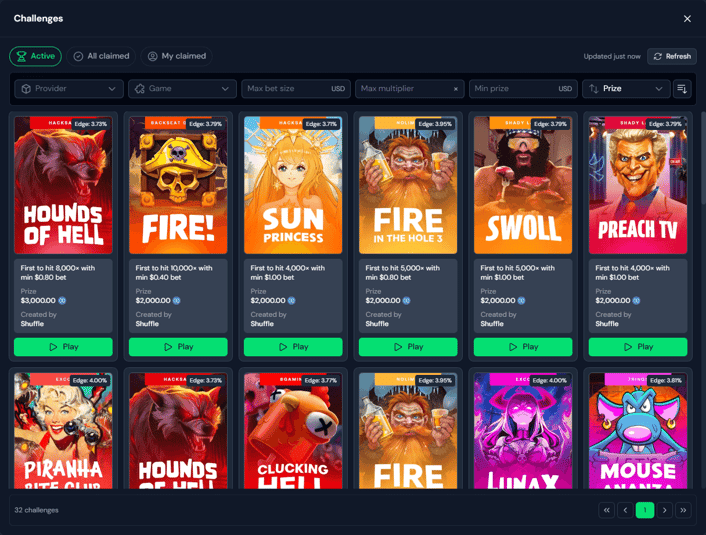Open the All claimed tab
706x535 pixels.
point(101,56)
